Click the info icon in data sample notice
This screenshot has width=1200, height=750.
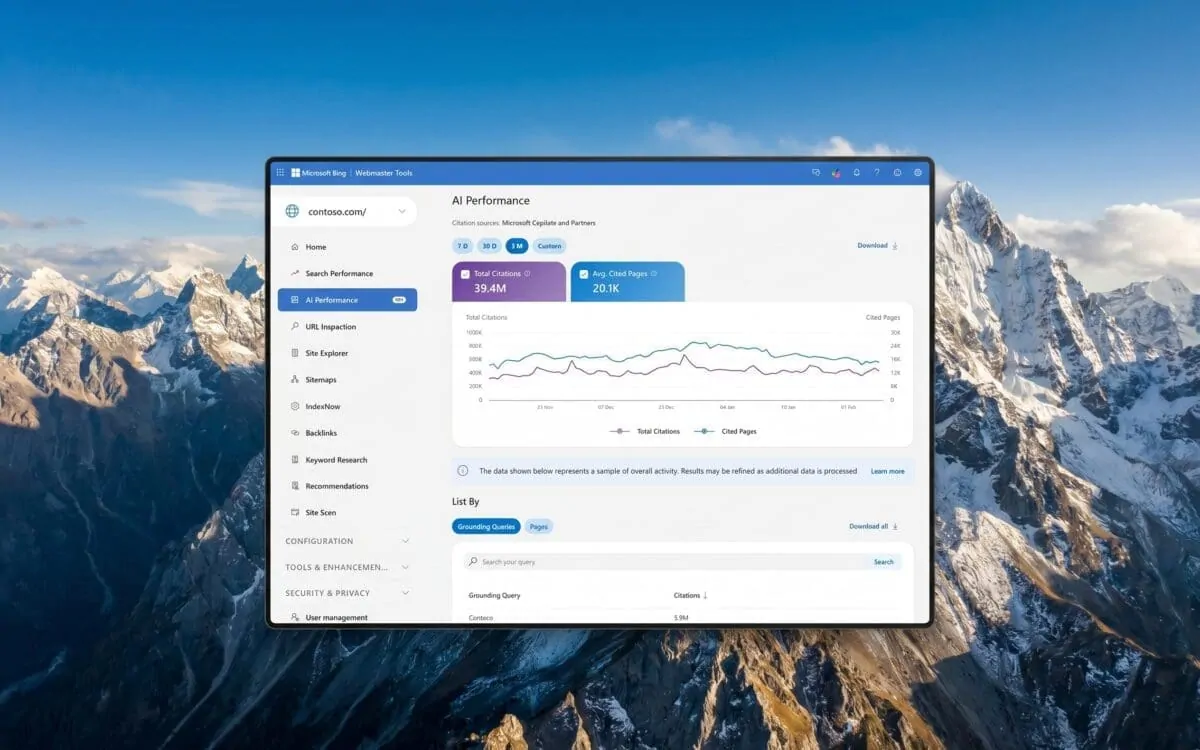(x=463, y=471)
